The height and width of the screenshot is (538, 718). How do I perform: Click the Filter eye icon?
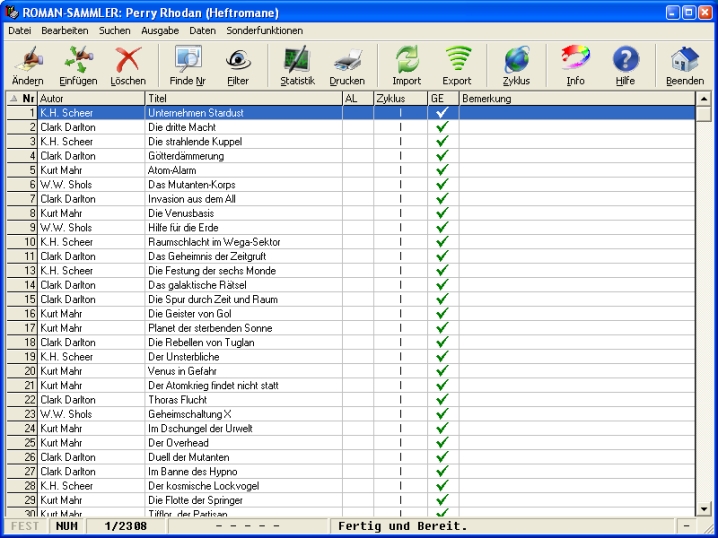coord(238,65)
